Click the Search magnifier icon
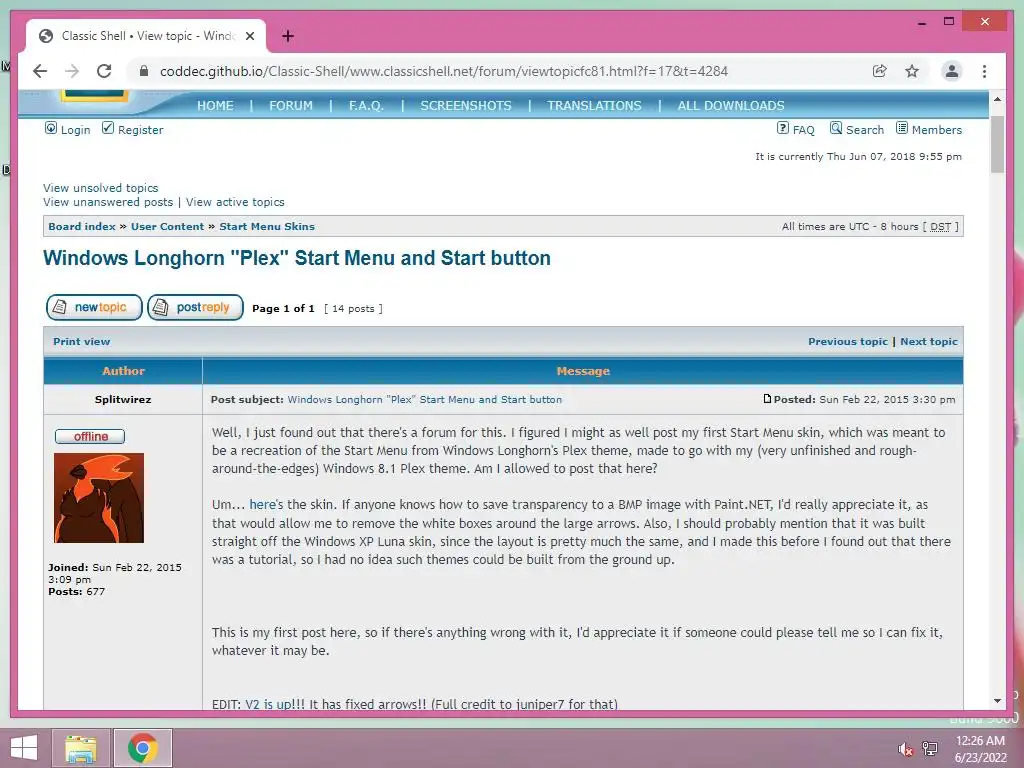Viewport: 1024px width, 768px height. click(836, 128)
